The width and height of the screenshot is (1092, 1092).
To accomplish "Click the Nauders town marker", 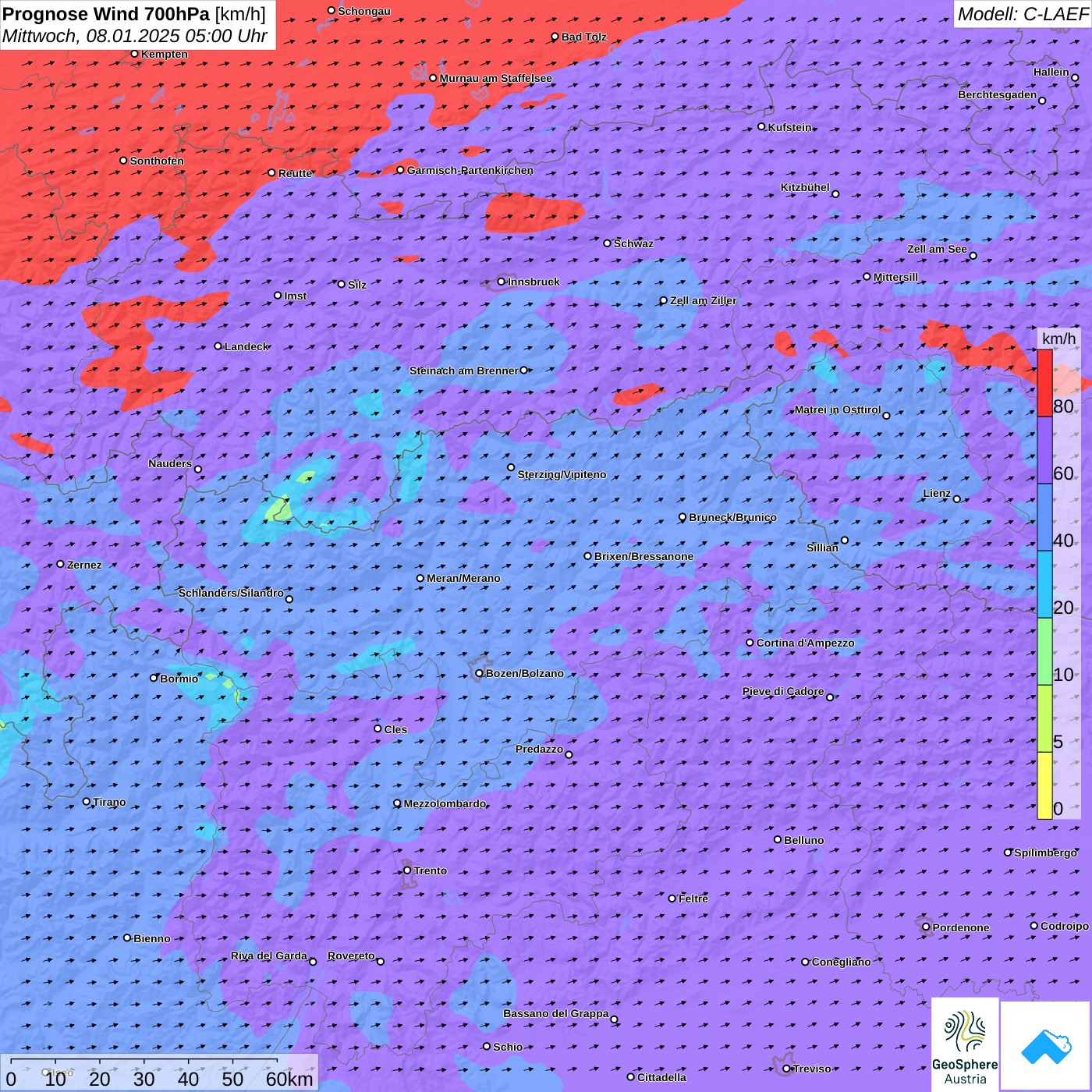I will (198, 470).
